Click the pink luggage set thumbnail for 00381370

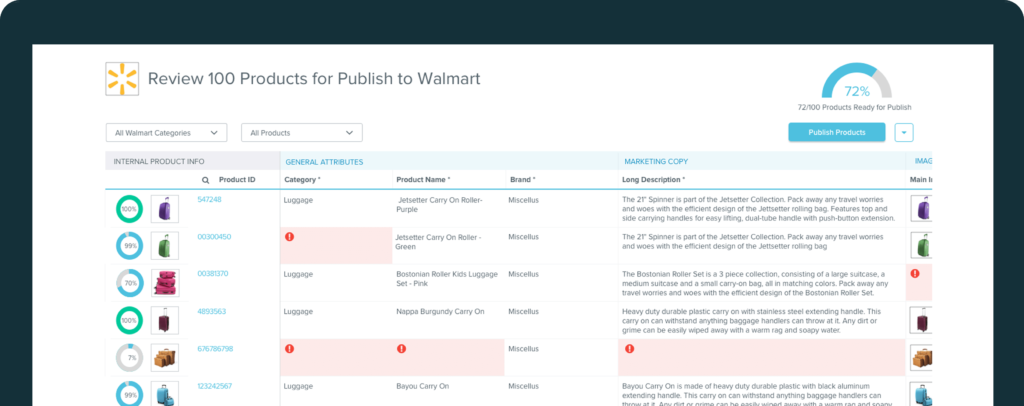click(x=165, y=283)
